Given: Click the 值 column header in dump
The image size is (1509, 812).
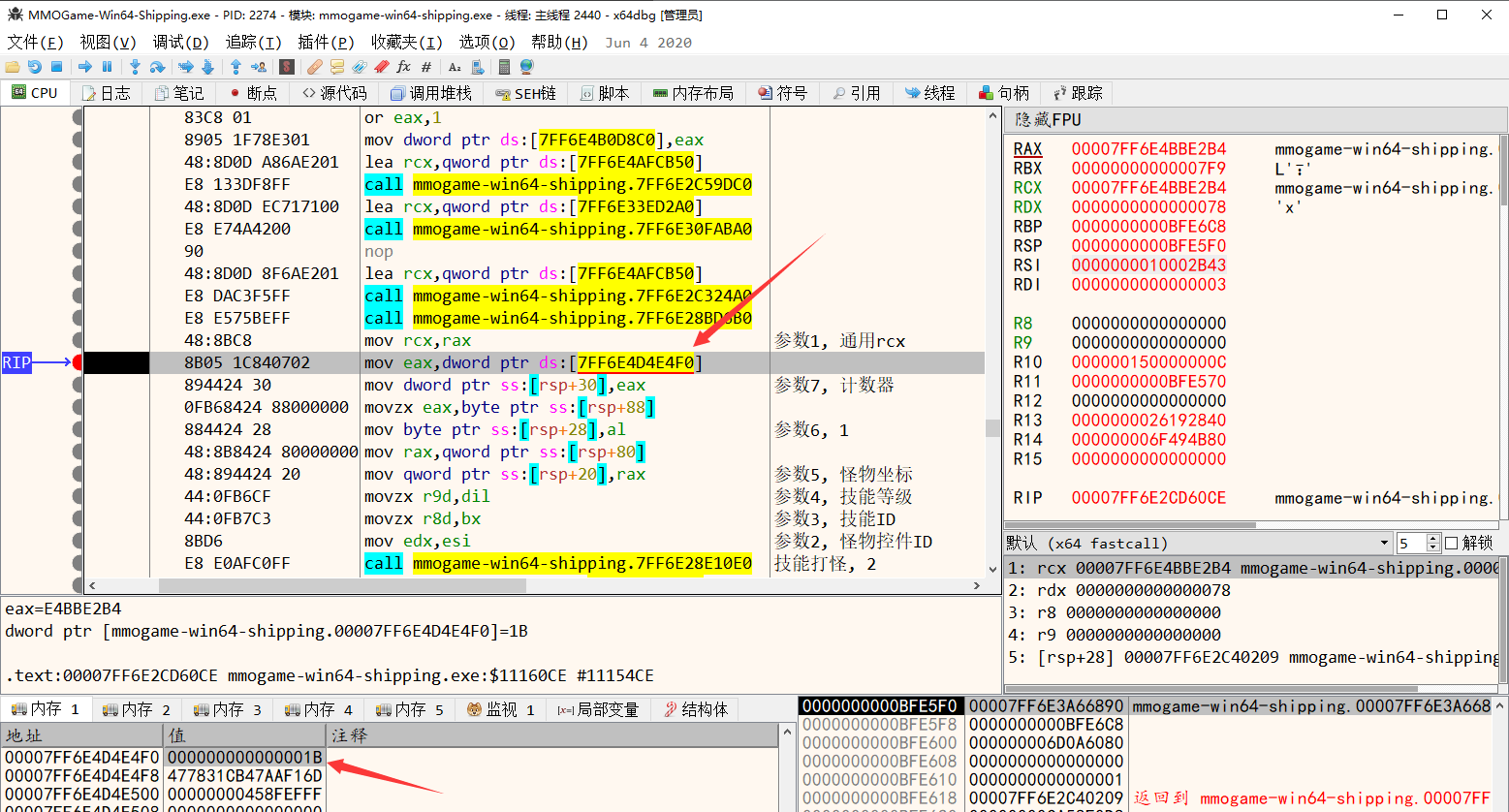Looking at the screenshot, I should (x=243, y=735).
